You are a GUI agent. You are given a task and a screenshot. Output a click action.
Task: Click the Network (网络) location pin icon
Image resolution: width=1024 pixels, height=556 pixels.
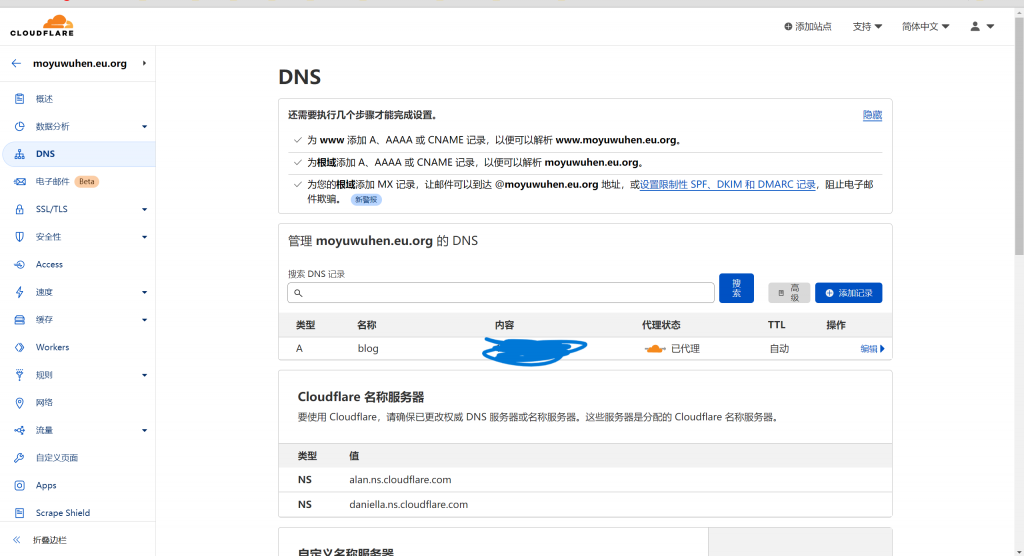[x=20, y=402]
